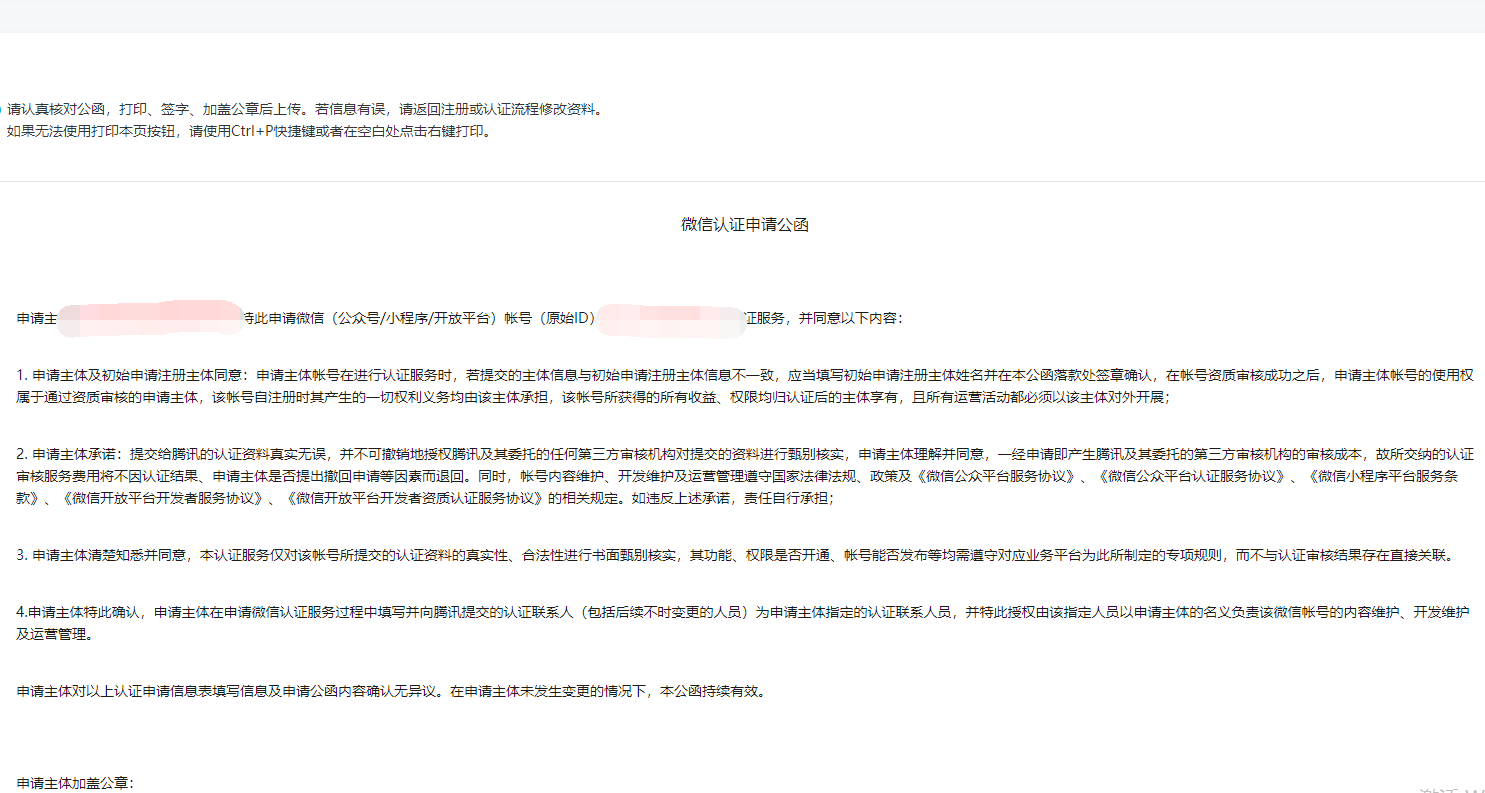Click the text "特此申请微信（公众号/小程序/开放平台）帐号（原始ID）"
Image resolution: width=1485 pixels, height=793 pixels.
[420, 319]
